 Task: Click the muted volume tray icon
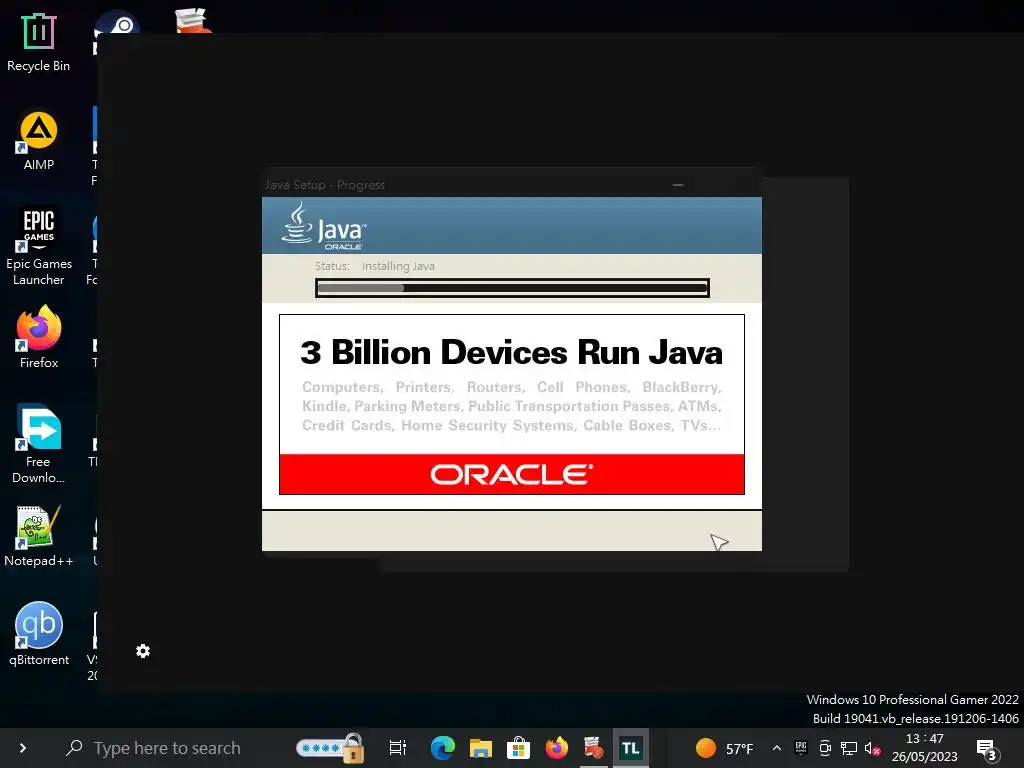tap(872, 748)
